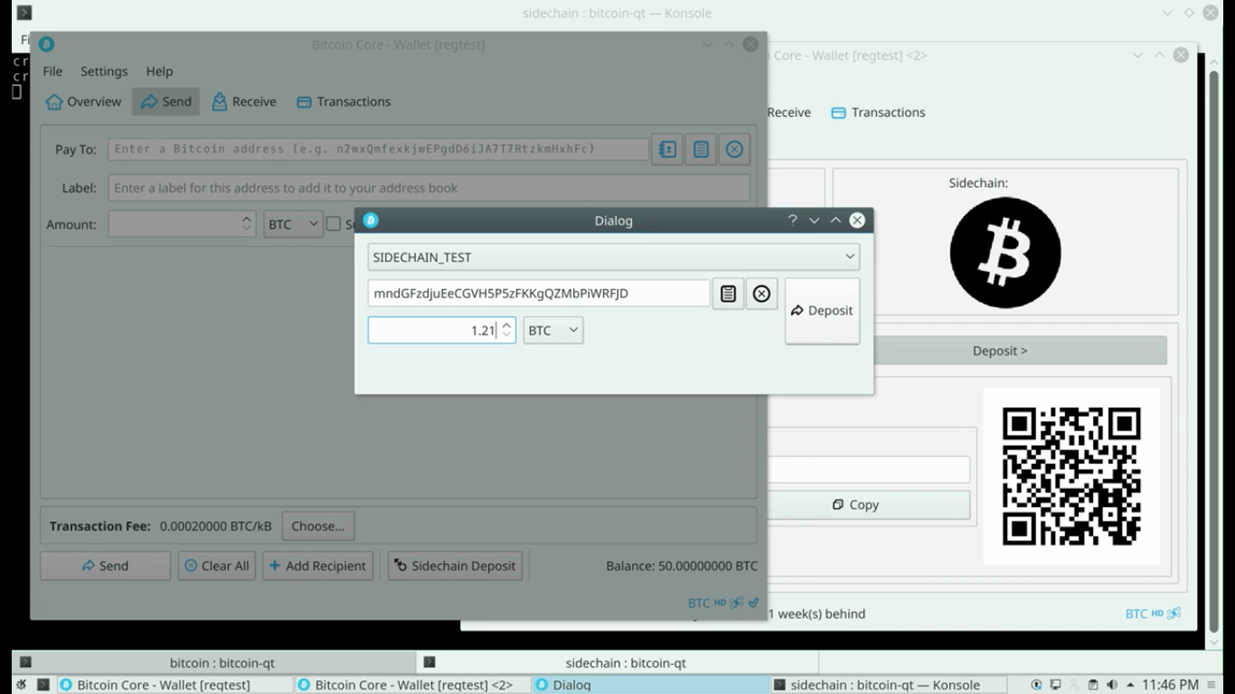The height and width of the screenshot is (694, 1235).
Task: Remove entry with X icon next to Pay To
Action: pyautogui.click(x=734, y=149)
